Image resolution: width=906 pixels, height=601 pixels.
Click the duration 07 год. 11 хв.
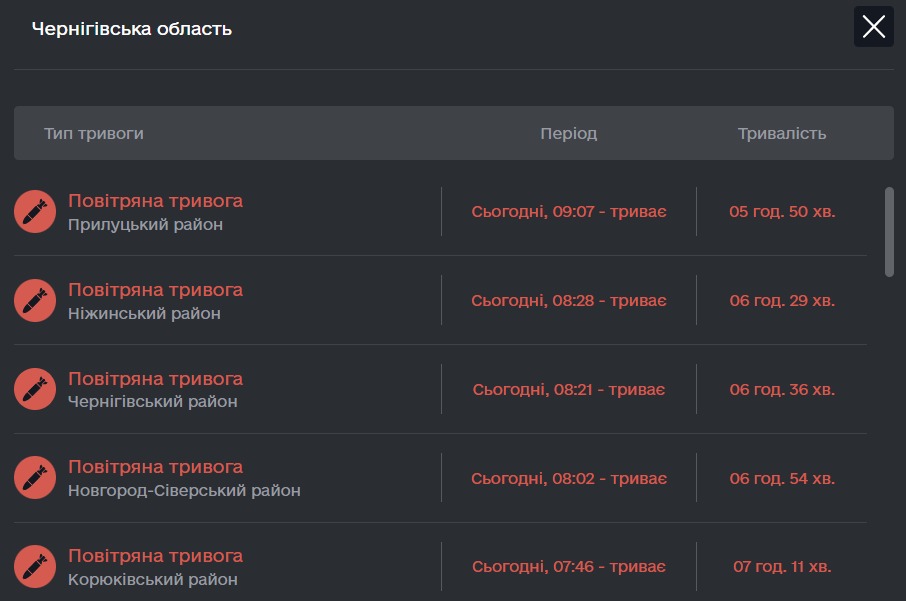pos(780,566)
